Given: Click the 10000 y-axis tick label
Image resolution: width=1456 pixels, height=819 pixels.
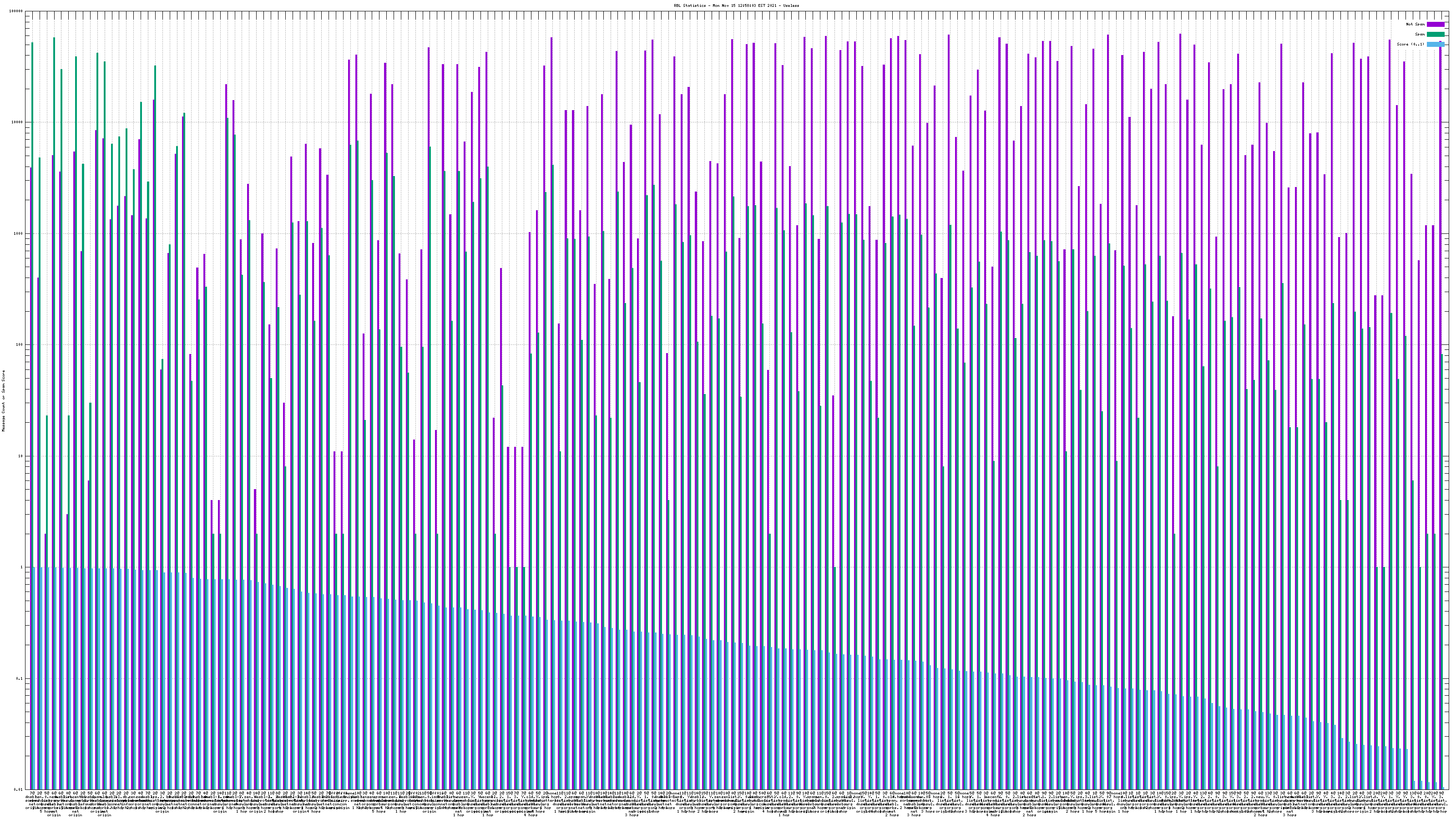Looking at the screenshot, I should (x=18, y=123).
